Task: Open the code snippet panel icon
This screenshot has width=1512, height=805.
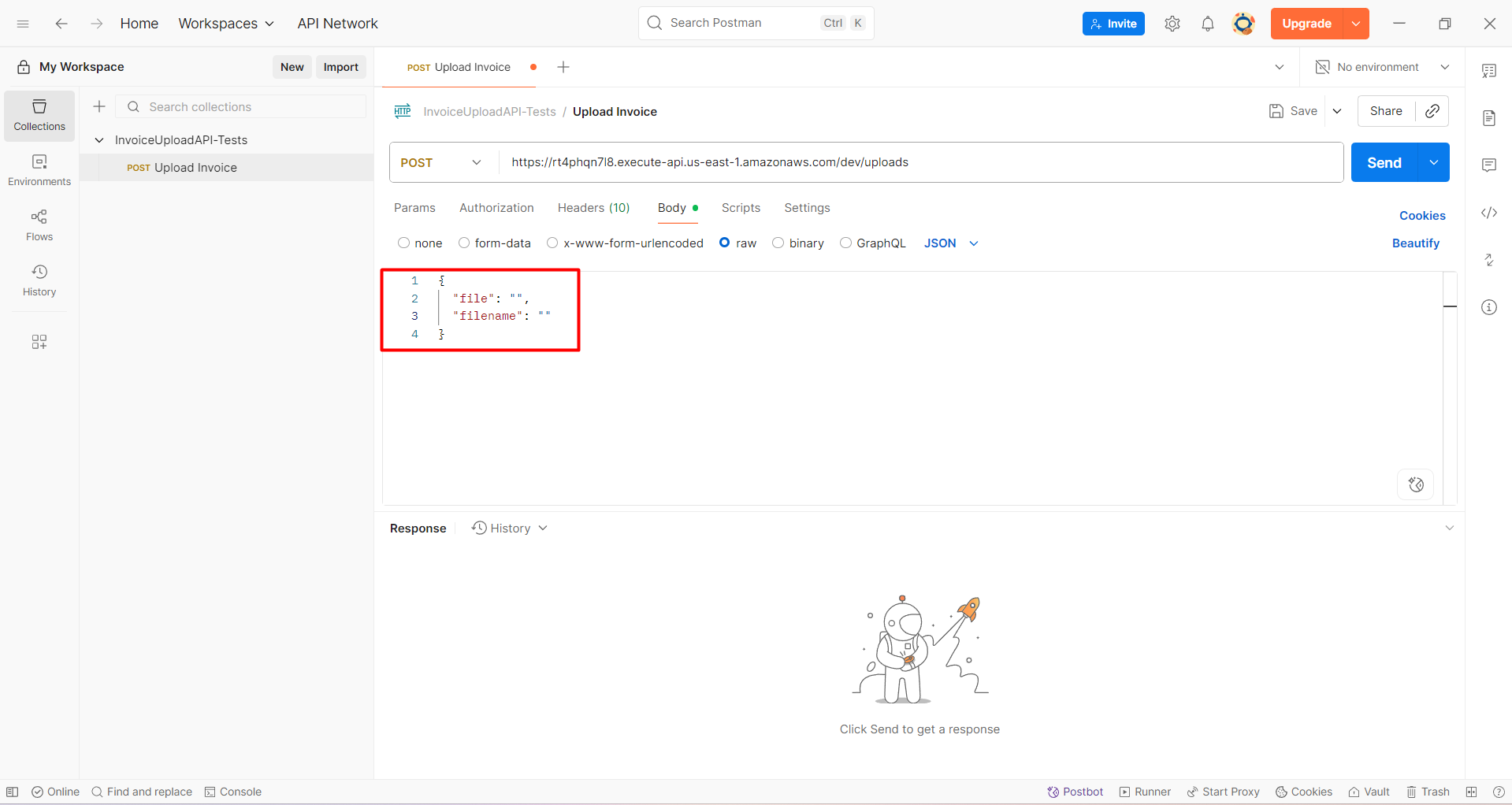Action: point(1488,213)
